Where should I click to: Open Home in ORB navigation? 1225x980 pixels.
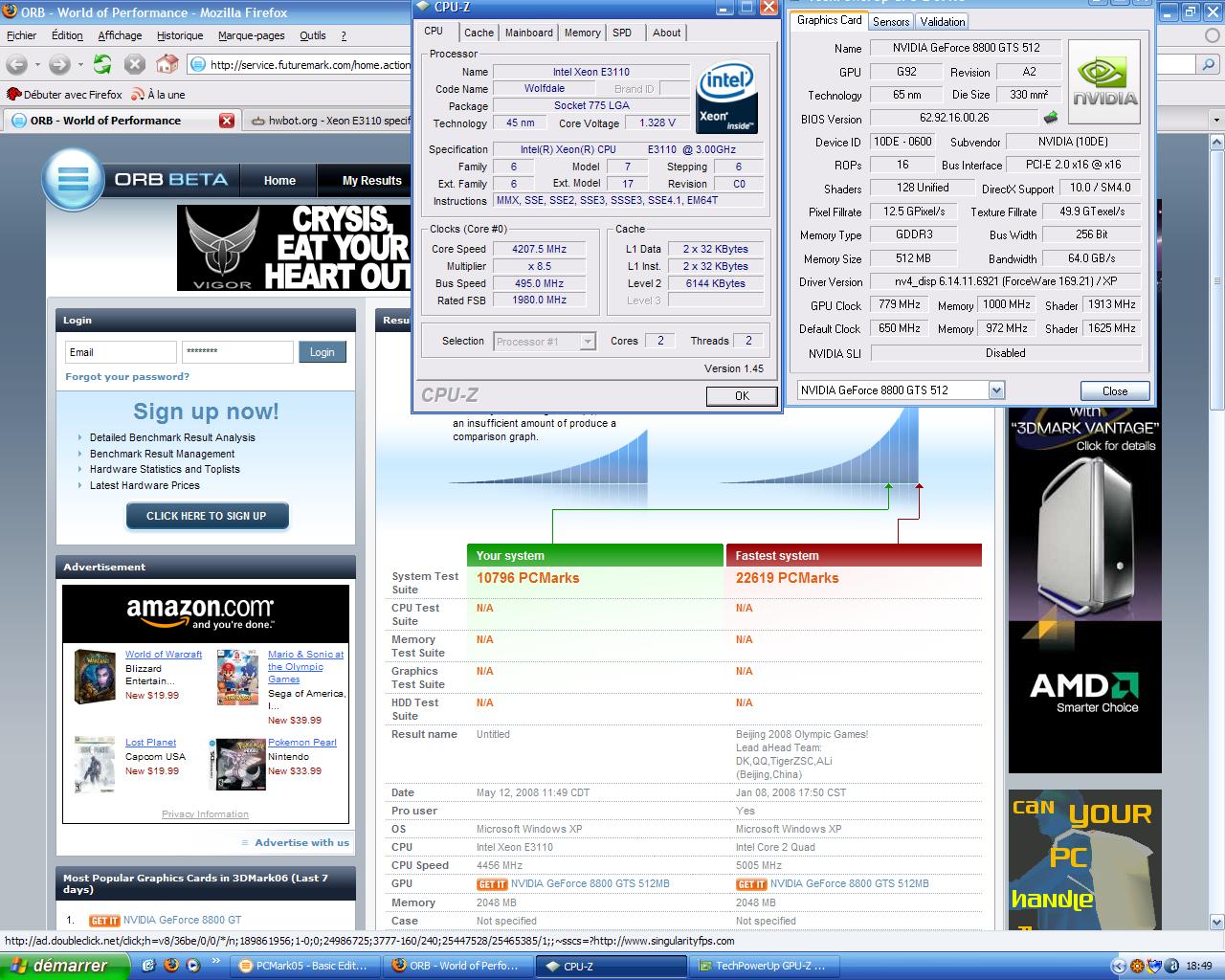pos(279,180)
